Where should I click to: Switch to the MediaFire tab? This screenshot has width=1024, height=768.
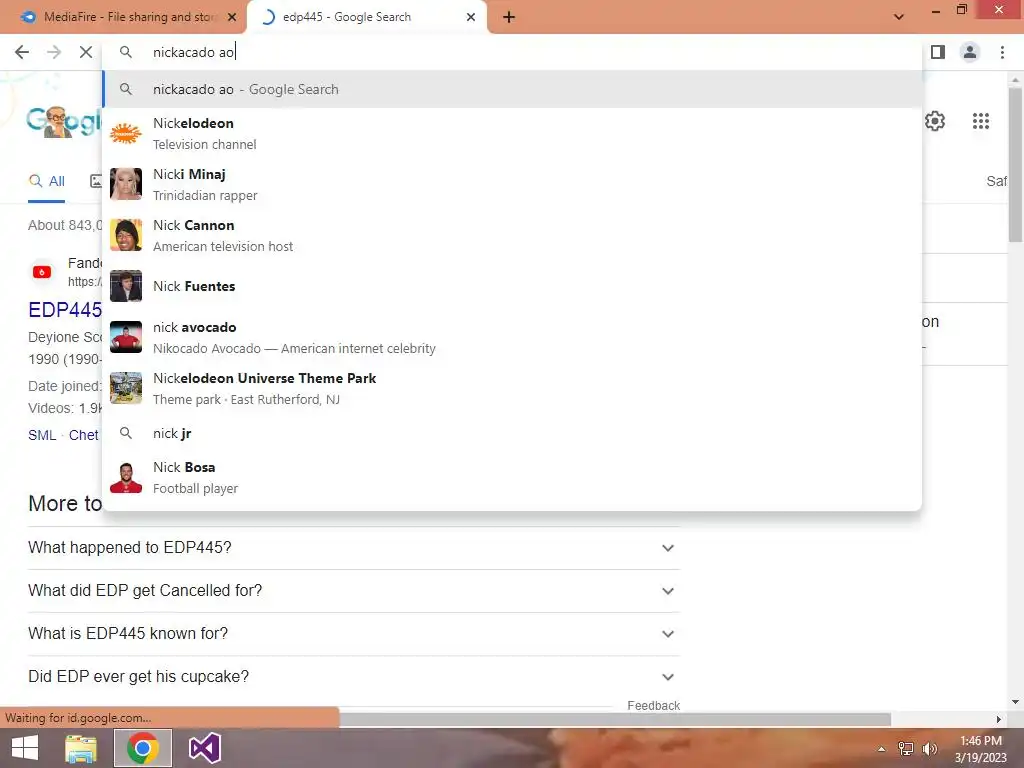point(123,17)
